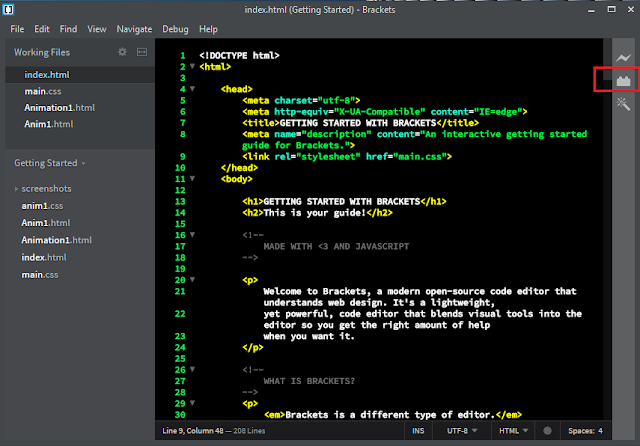Click the '208 Lines' count in status bar
The width and height of the screenshot is (640, 446).
(x=249, y=431)
